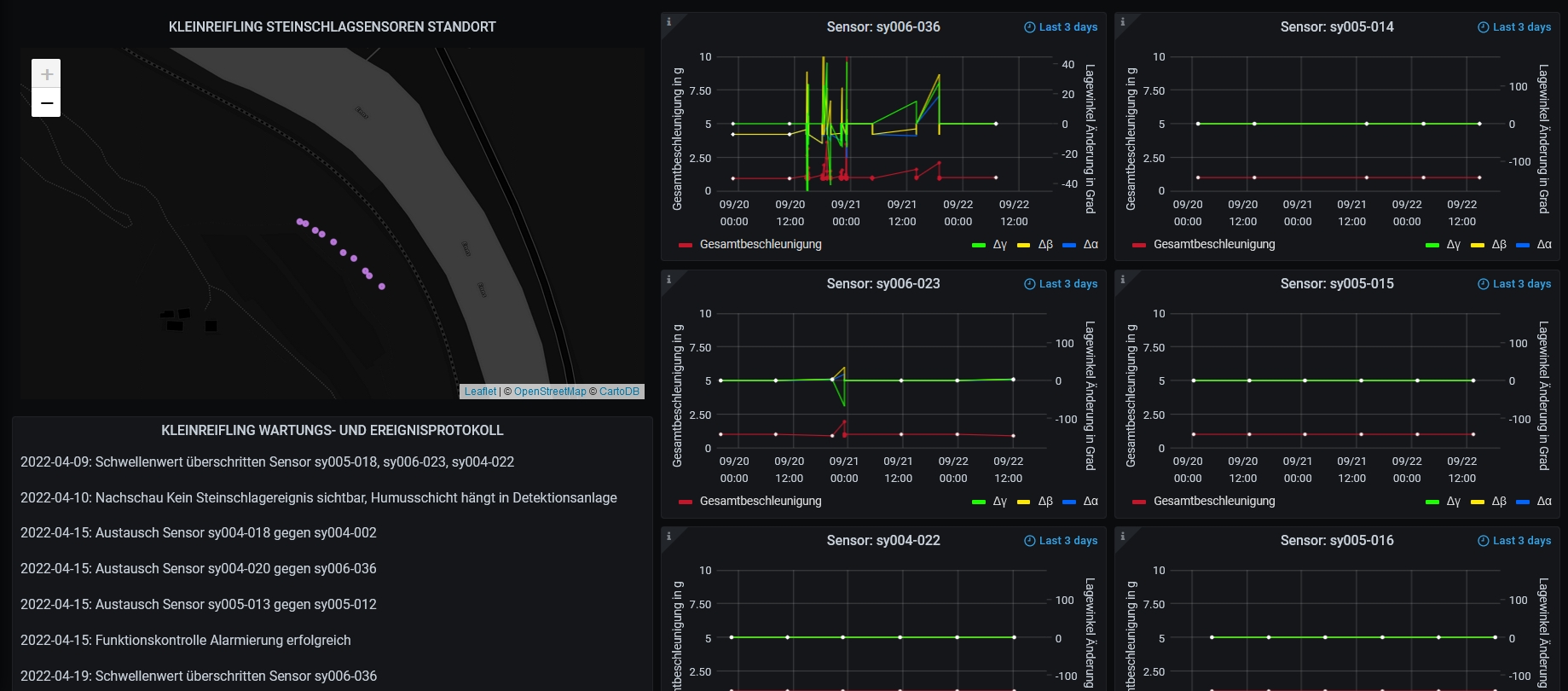Viewport: 1568px width, 691px height.
Task: Click the 2022-04-10 Nachschau log entry
Action: coord(319,498)
